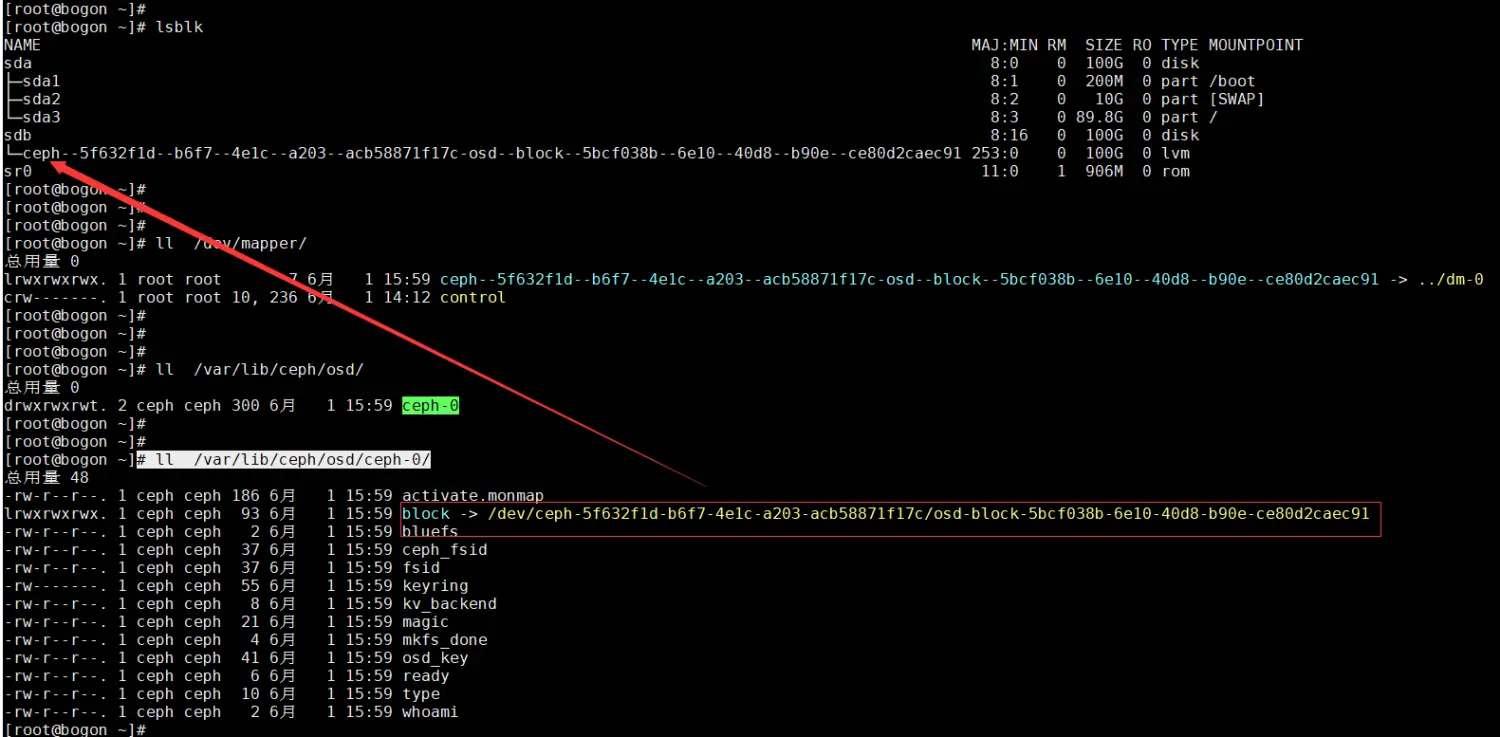The width and height of the screenshot is (1500, 737).
Task: Select the ready file name
Action: point(426,675)
